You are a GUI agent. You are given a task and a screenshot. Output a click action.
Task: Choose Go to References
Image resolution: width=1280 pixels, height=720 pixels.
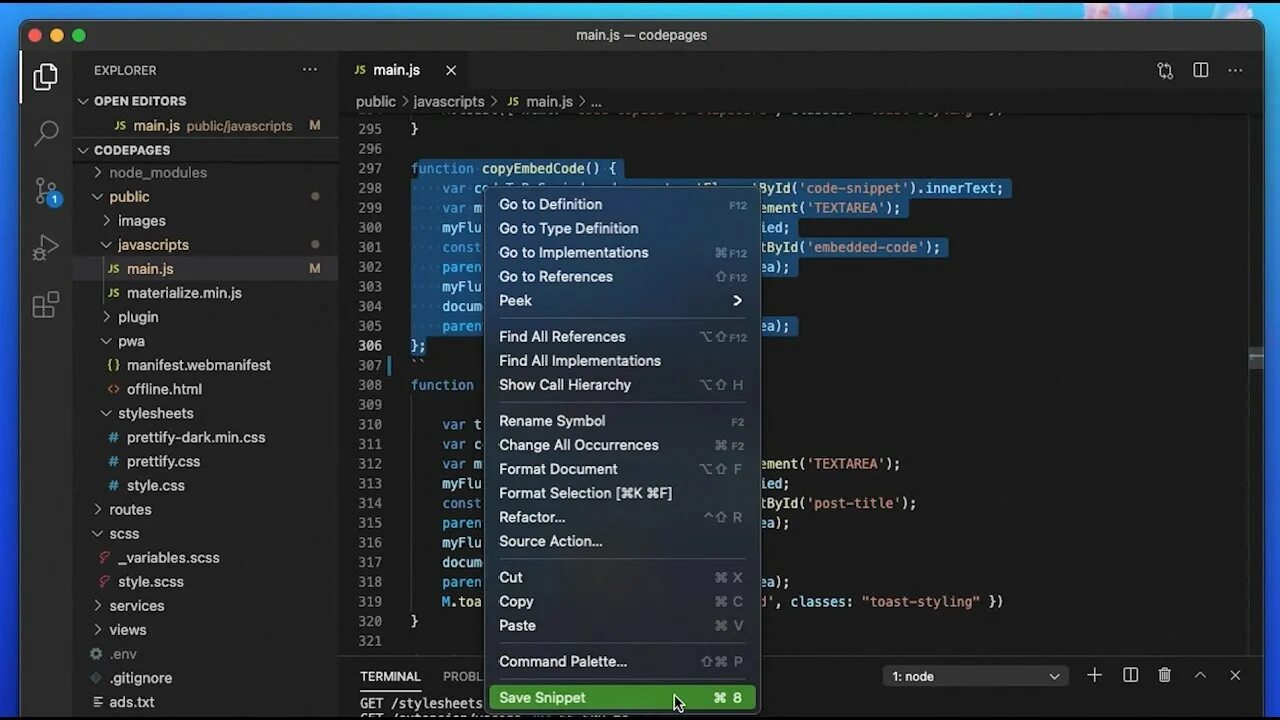622,276
